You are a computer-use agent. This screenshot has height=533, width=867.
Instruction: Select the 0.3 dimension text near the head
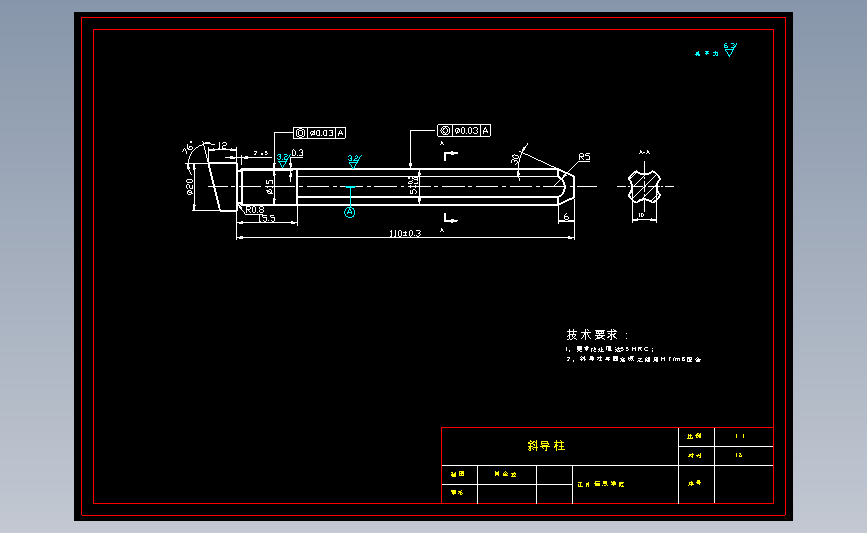coord(297,153)
